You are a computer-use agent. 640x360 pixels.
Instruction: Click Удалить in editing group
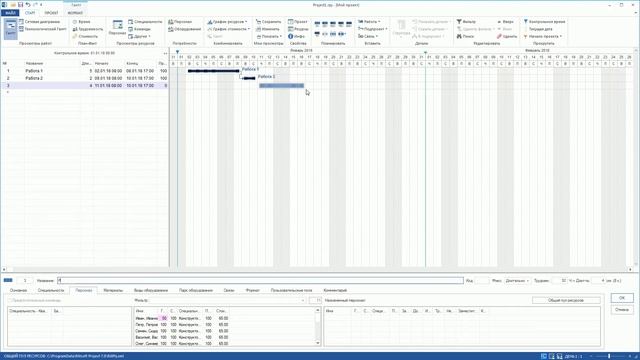pyautogui.click(x=507, y=36)
